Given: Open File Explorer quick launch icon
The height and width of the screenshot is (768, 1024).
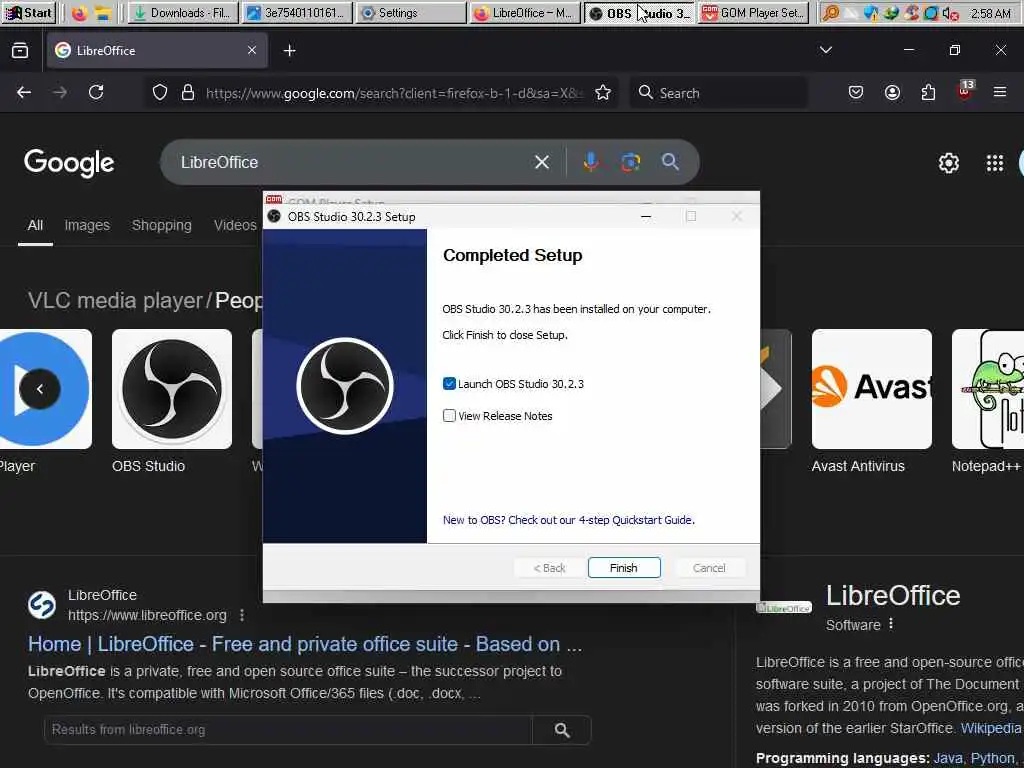Looking at the screenshot, I should [103, 13].
